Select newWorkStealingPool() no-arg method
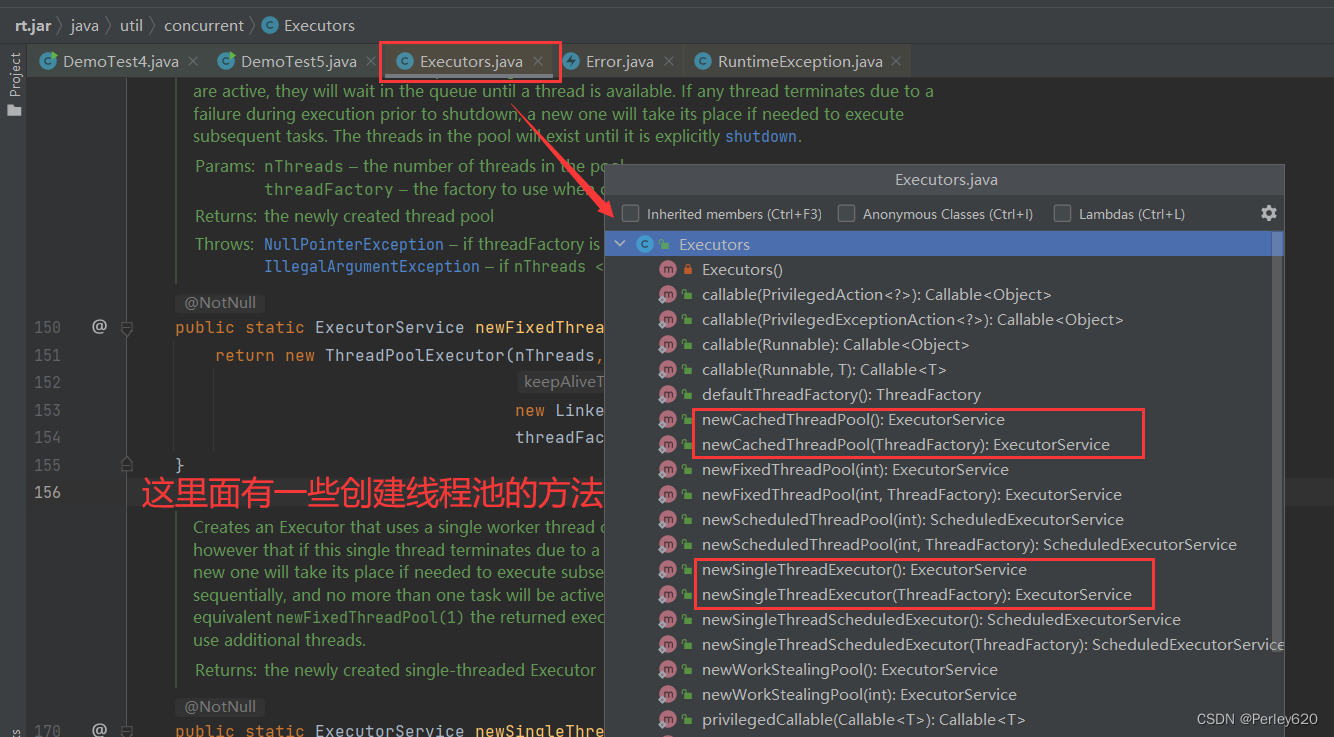 click(x=850, y=670)
